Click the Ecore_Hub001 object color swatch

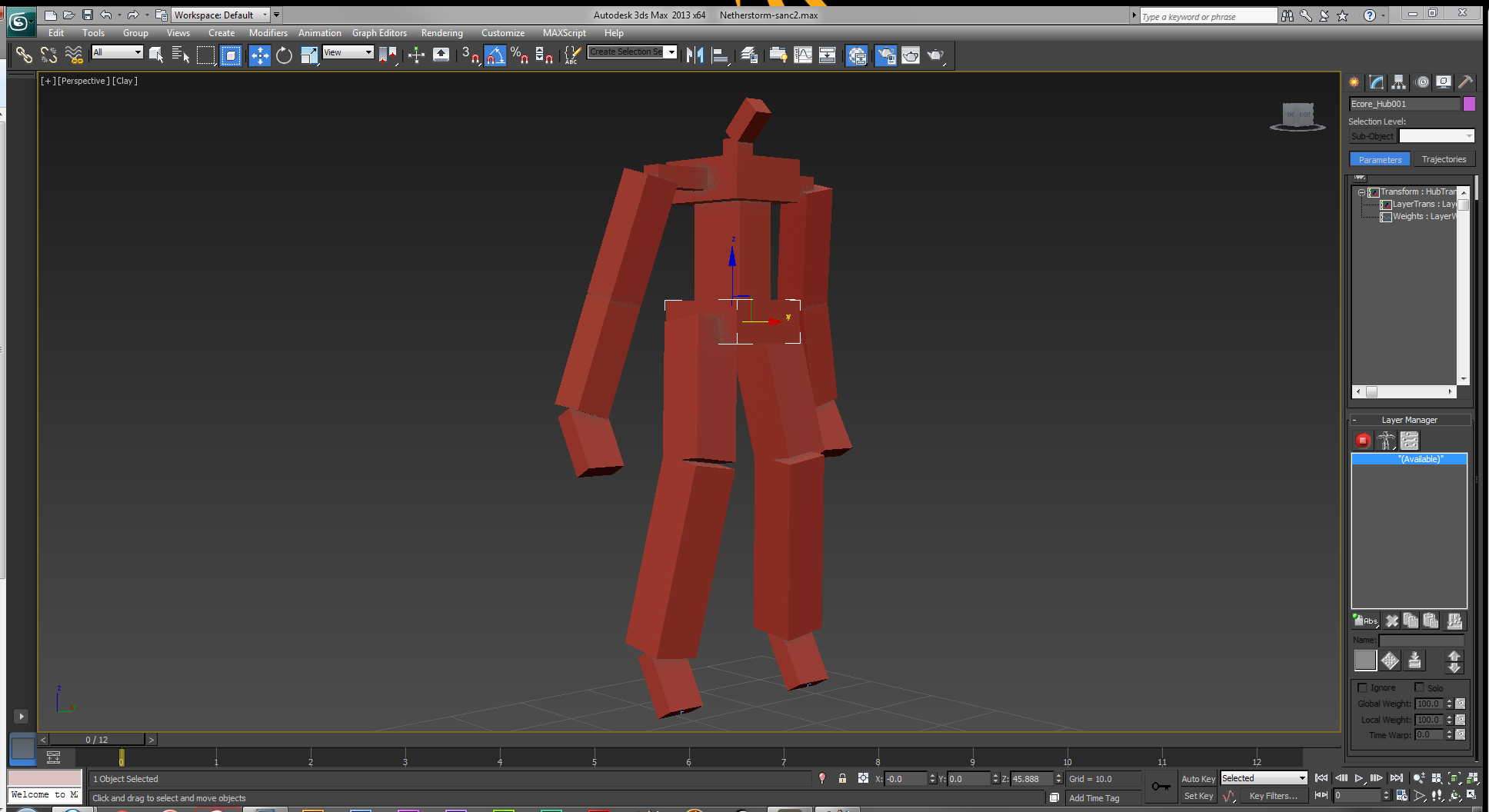1469,103
